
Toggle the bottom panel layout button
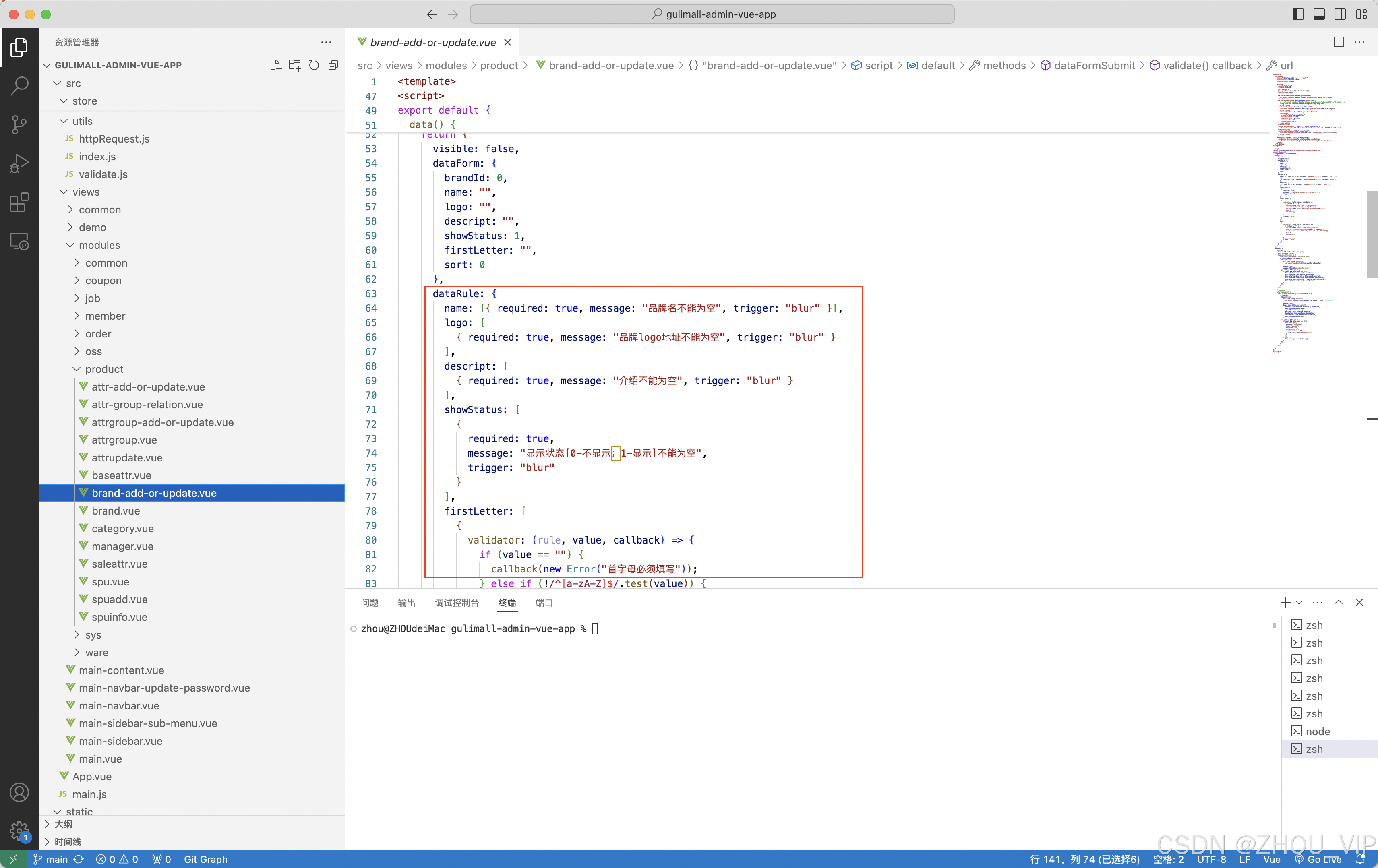pos(1318,14)
